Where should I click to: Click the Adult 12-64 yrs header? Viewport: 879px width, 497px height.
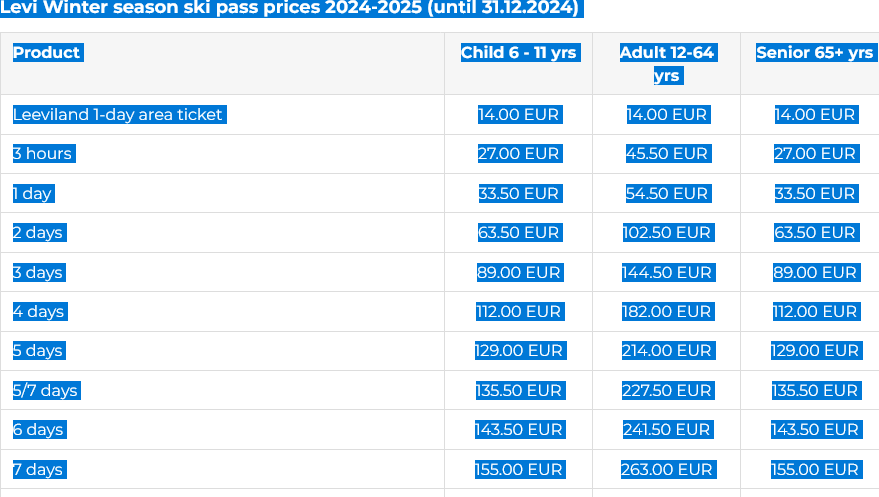pos(668,64)
